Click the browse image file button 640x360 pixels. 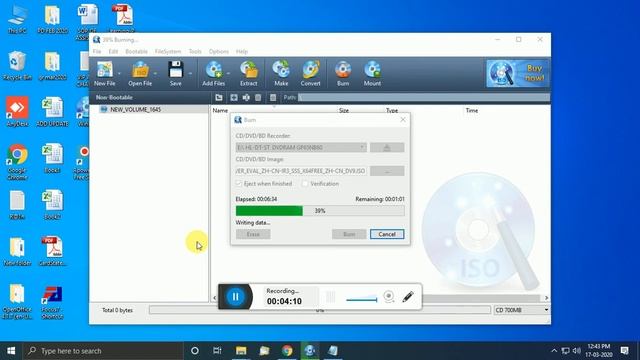pos(387,171)
